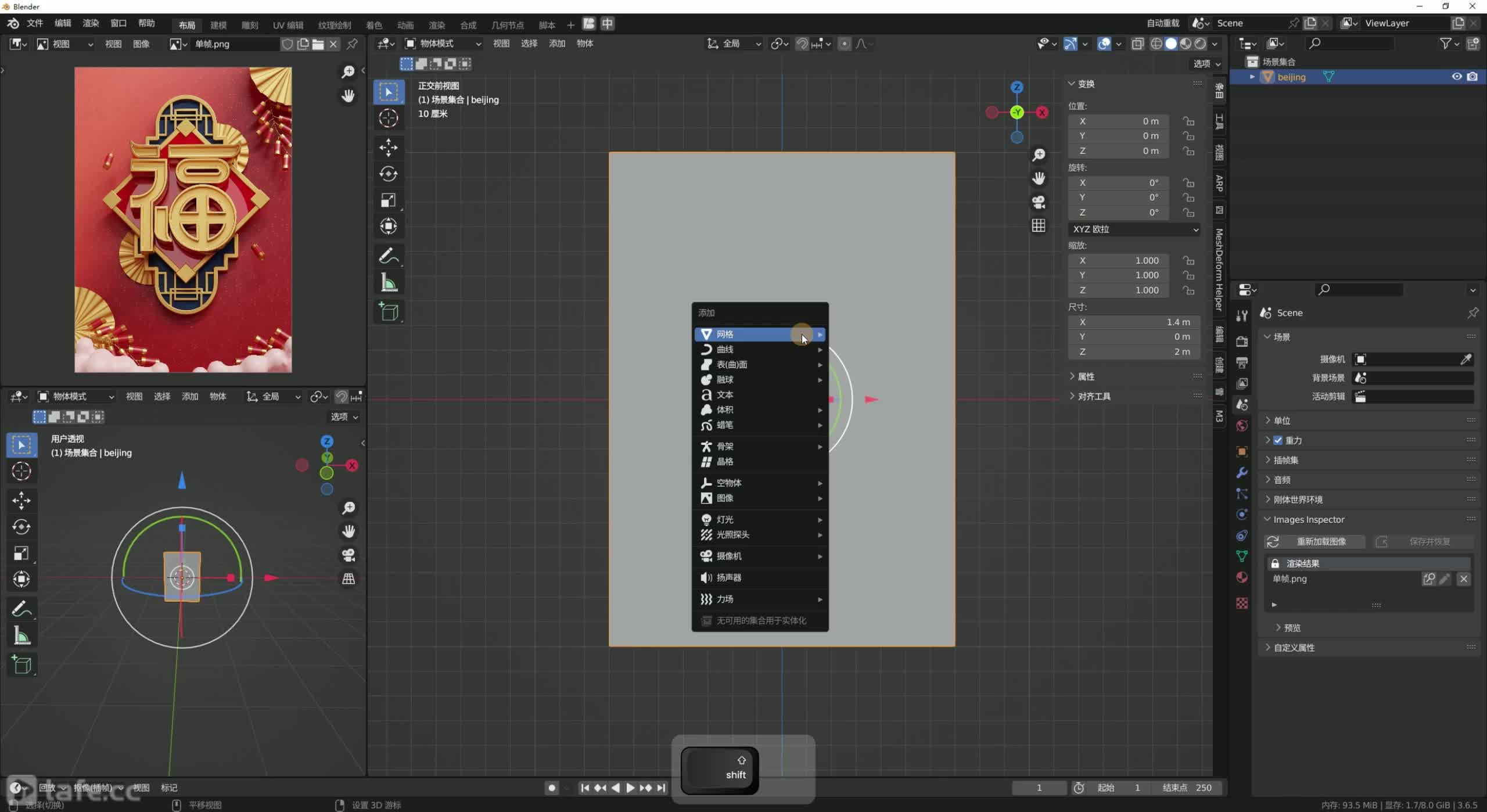The width and height of the screenshot is (1487, 812).
Task: Select the Annotate tool in main viewport
Action: coord(389,256)
